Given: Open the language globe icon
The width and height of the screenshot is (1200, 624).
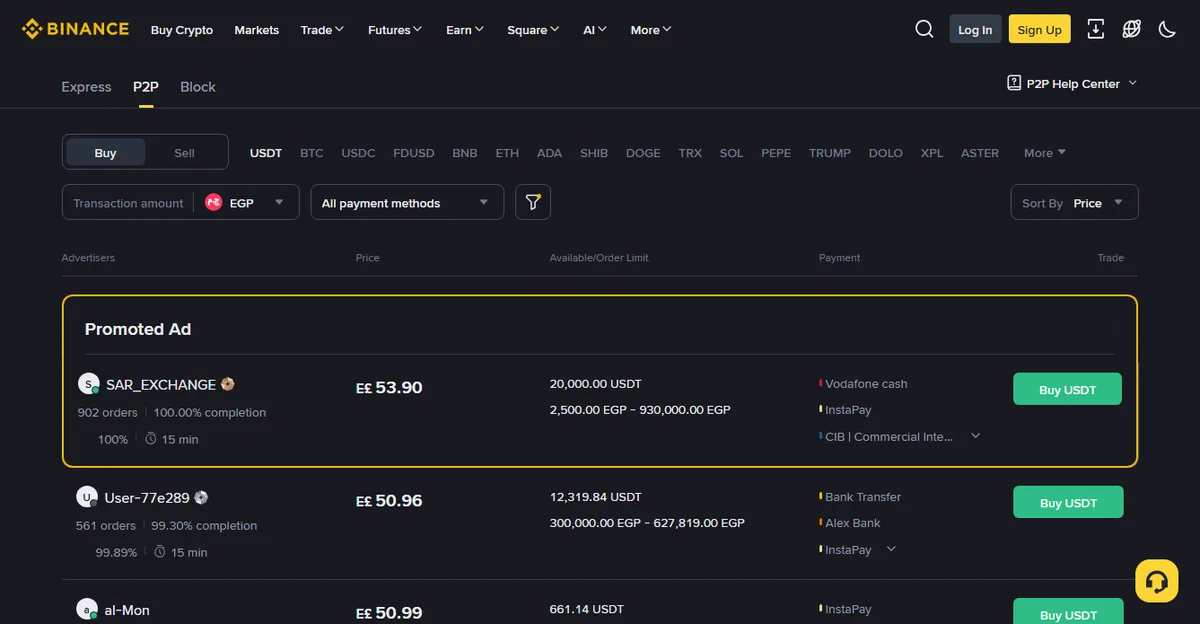Looking at the screenshot, I should pyautogui.click(x=1131, y=29).
